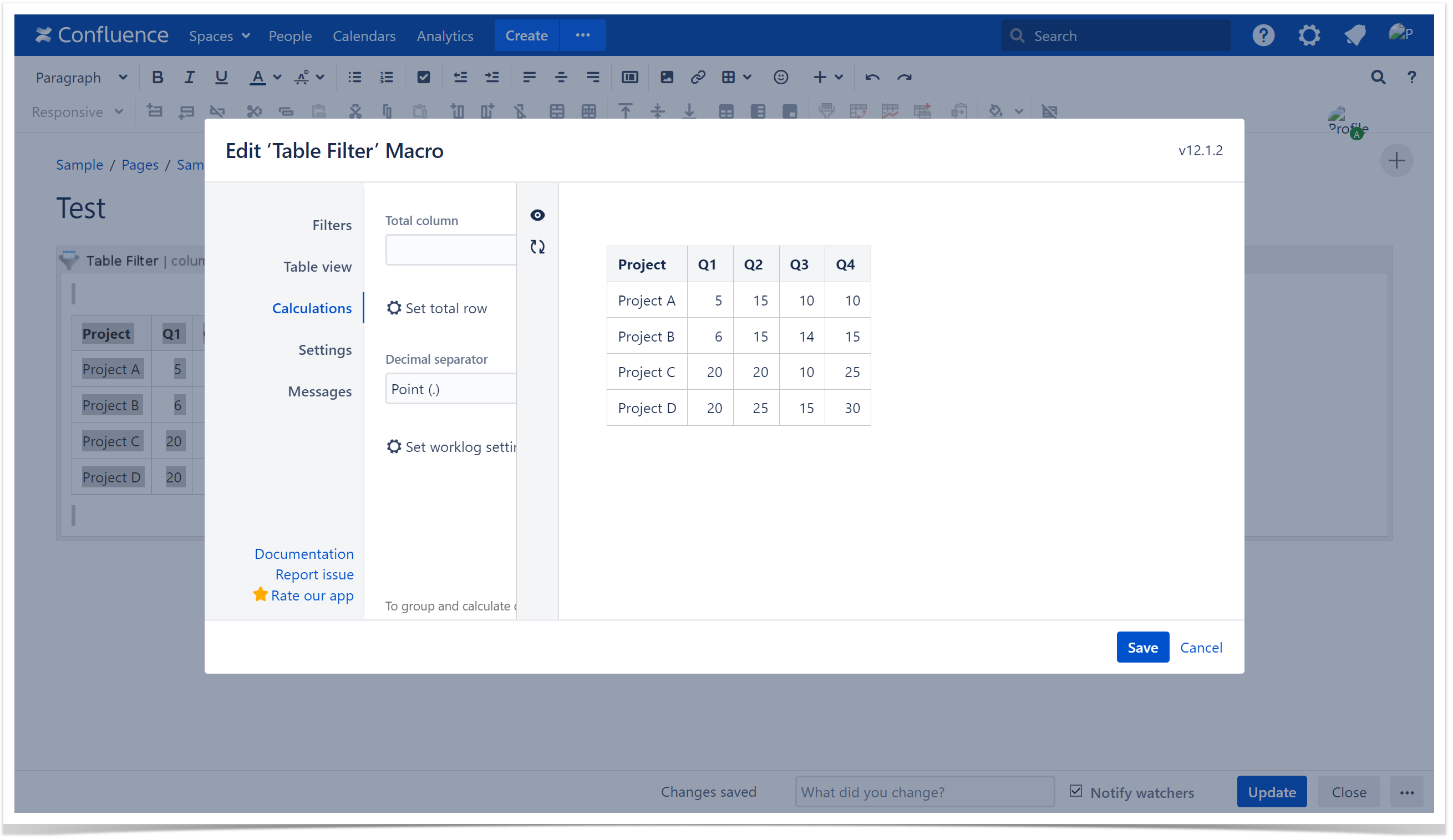Toggle the Notify watchers checkbox
Viewport: 1453px width, 840px height.
[1076, 791]
